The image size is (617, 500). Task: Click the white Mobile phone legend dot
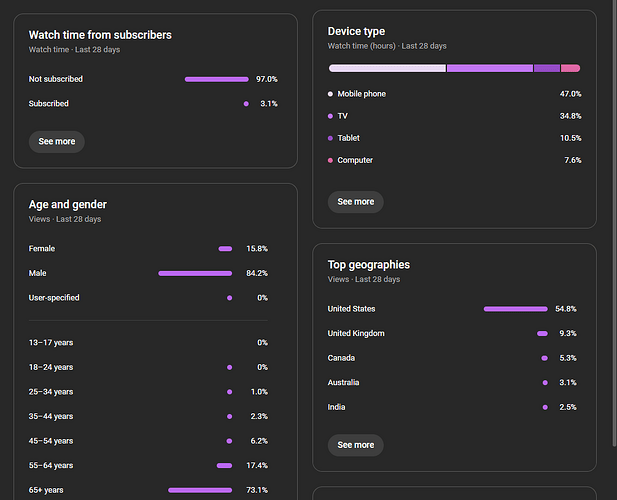pos(331,94)
